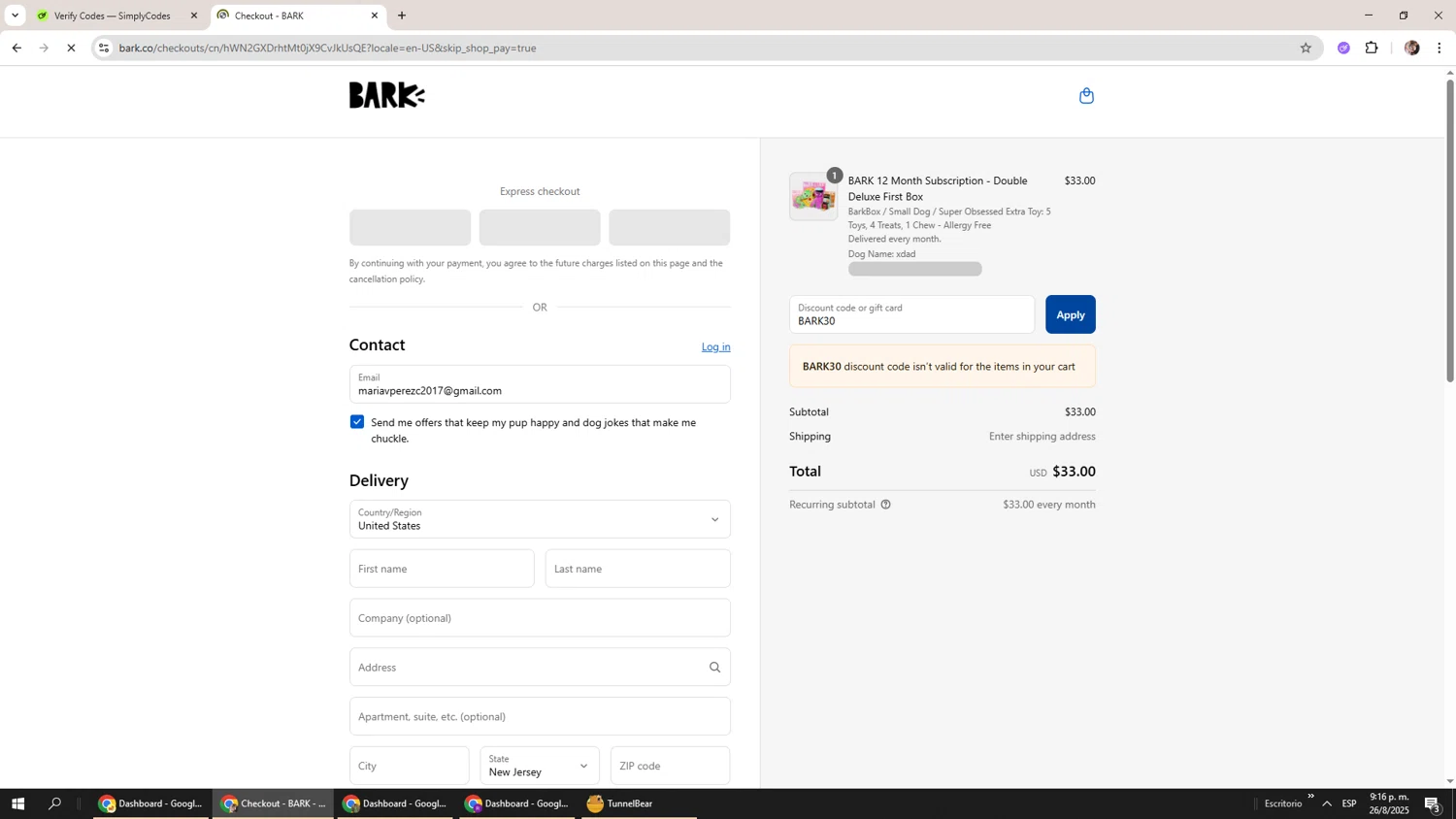Click the ZIP code field
Viewport: 1456px width, 819px height.
click(x=670, y=766)
